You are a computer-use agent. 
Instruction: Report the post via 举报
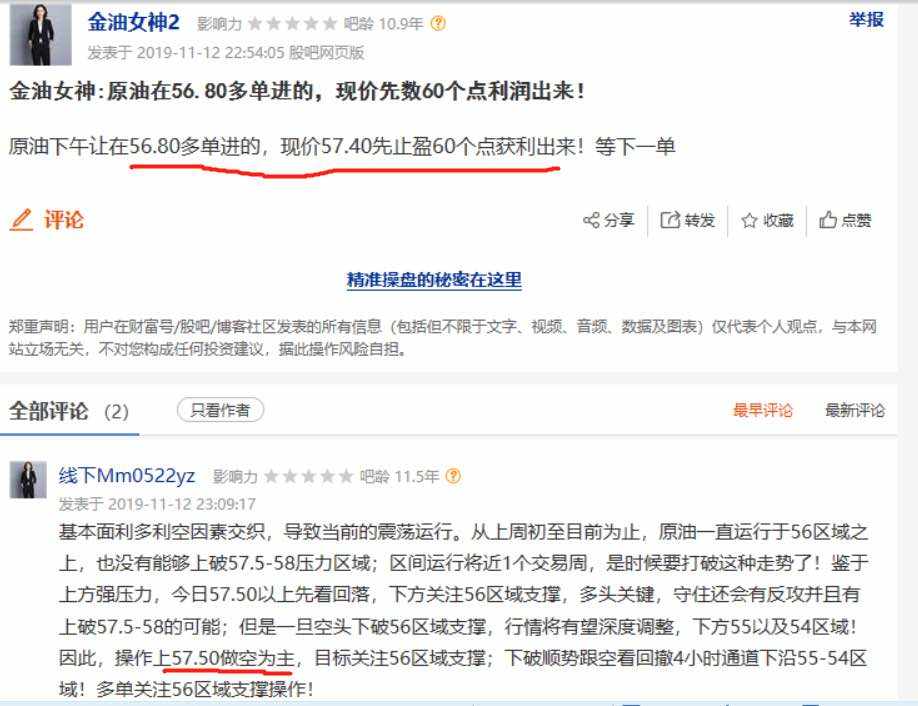[x=866, y=20]
